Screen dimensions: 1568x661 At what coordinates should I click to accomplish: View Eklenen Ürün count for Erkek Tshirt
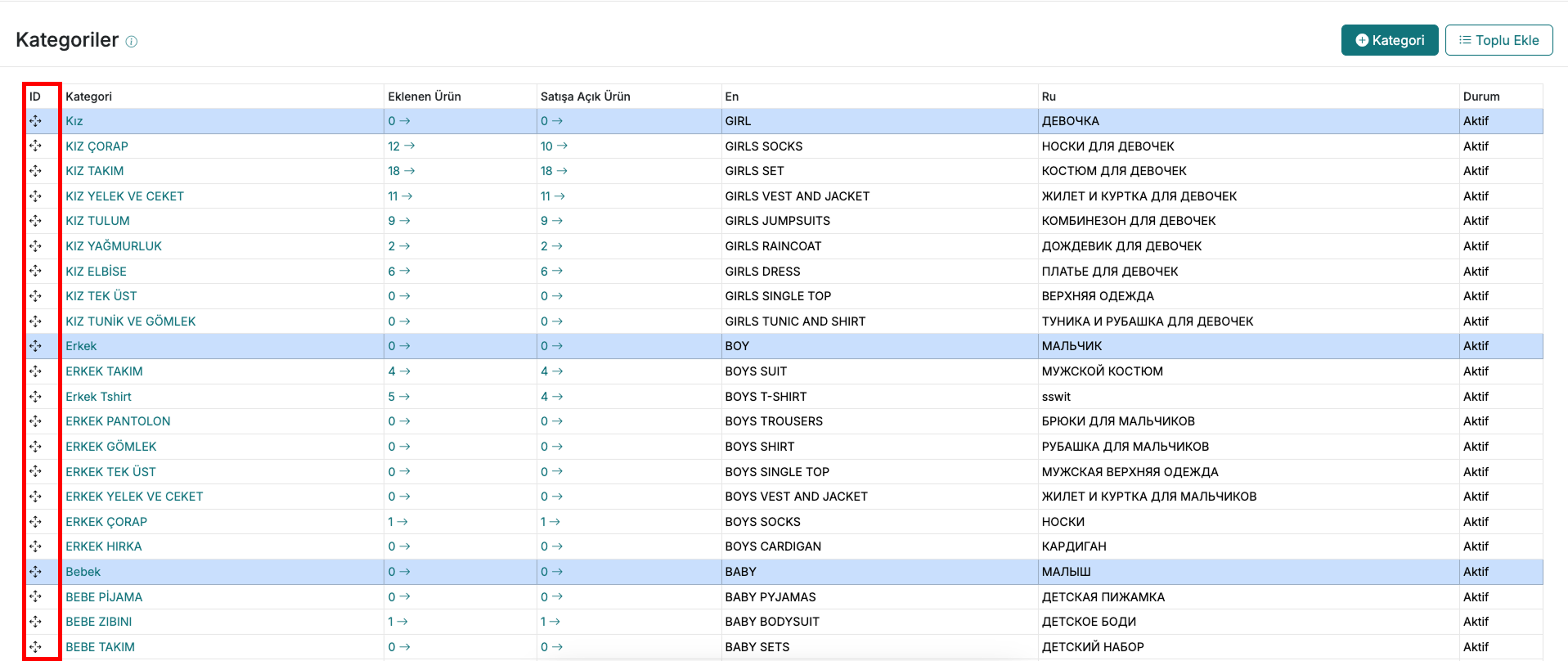pos(399,397)
